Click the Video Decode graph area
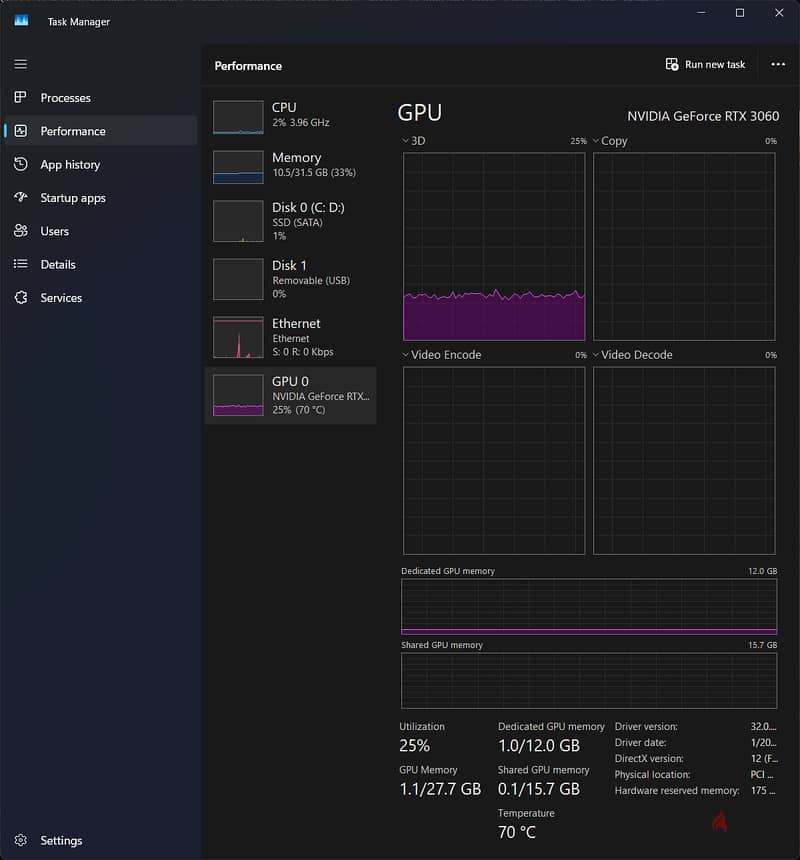 [x=684, y=461]
